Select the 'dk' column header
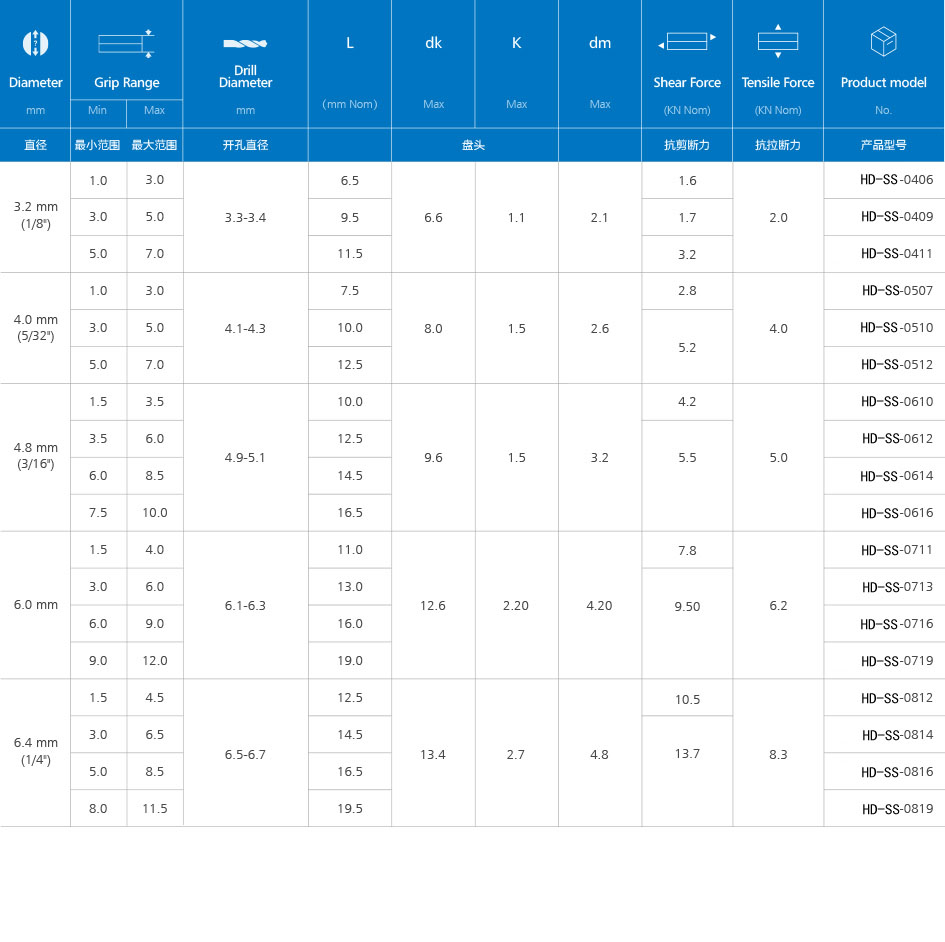The width and height of the screenshot is (945, 942). 433,43
